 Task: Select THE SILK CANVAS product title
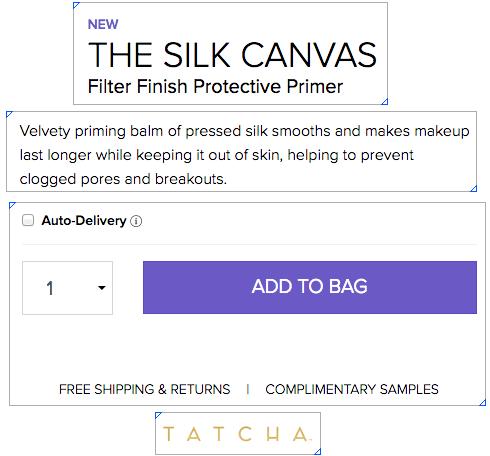tap(232, 55)
